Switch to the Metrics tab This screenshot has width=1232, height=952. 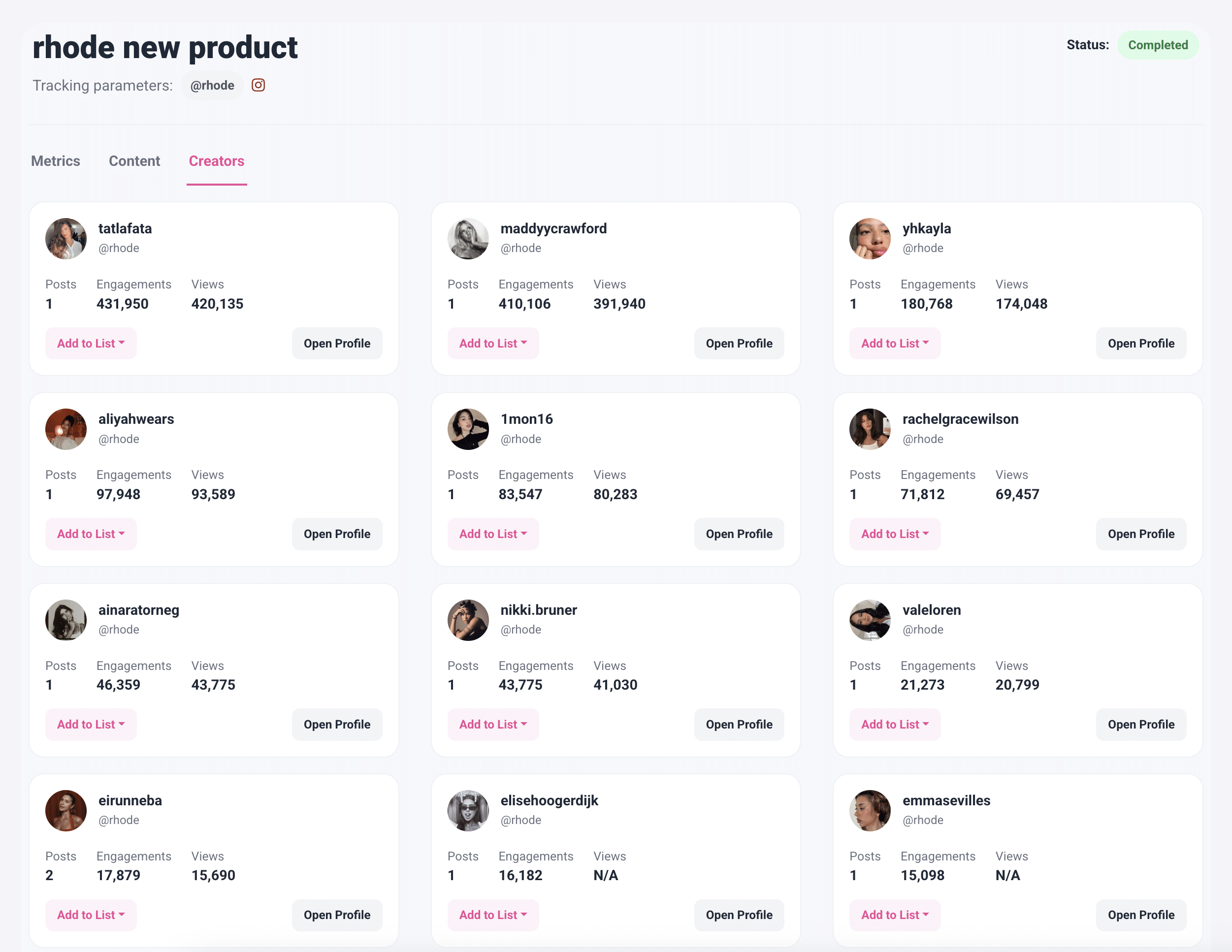click(x=55, y=161)
